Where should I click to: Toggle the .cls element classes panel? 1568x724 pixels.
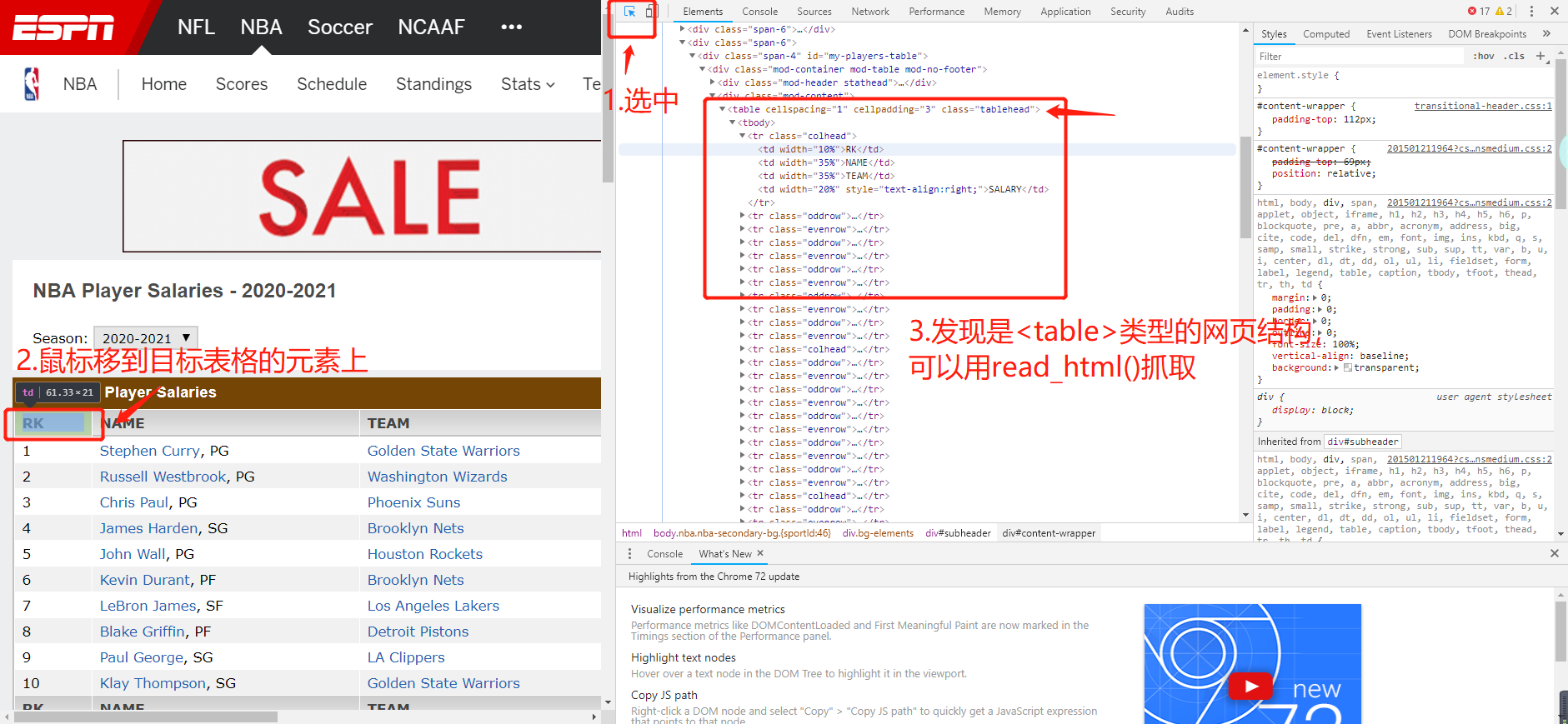[1515, 56]
